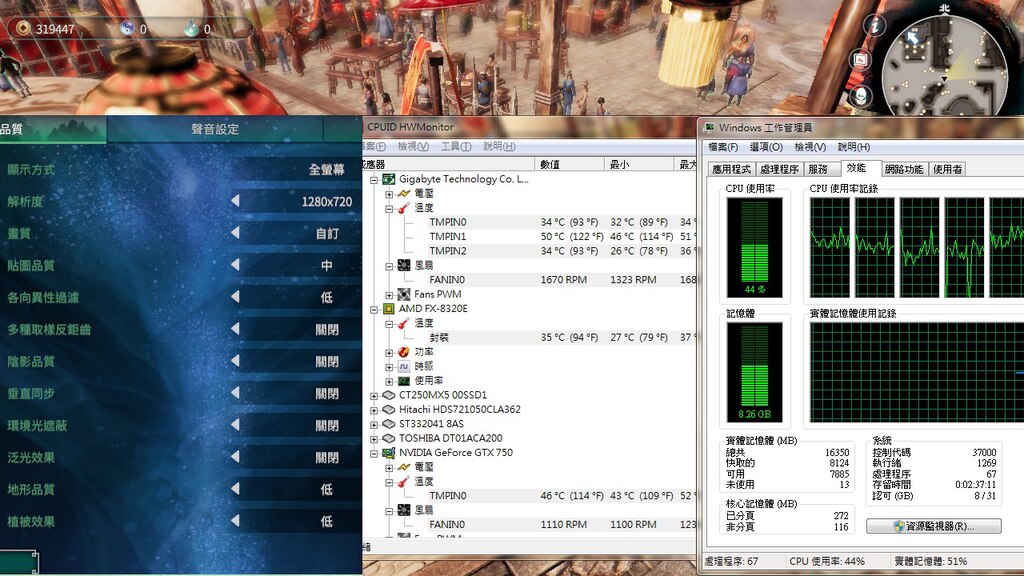This screenshot has width=1024, height=576.
Task: Click left arrow for 地形品質 setting
Action: pos(235,489)
